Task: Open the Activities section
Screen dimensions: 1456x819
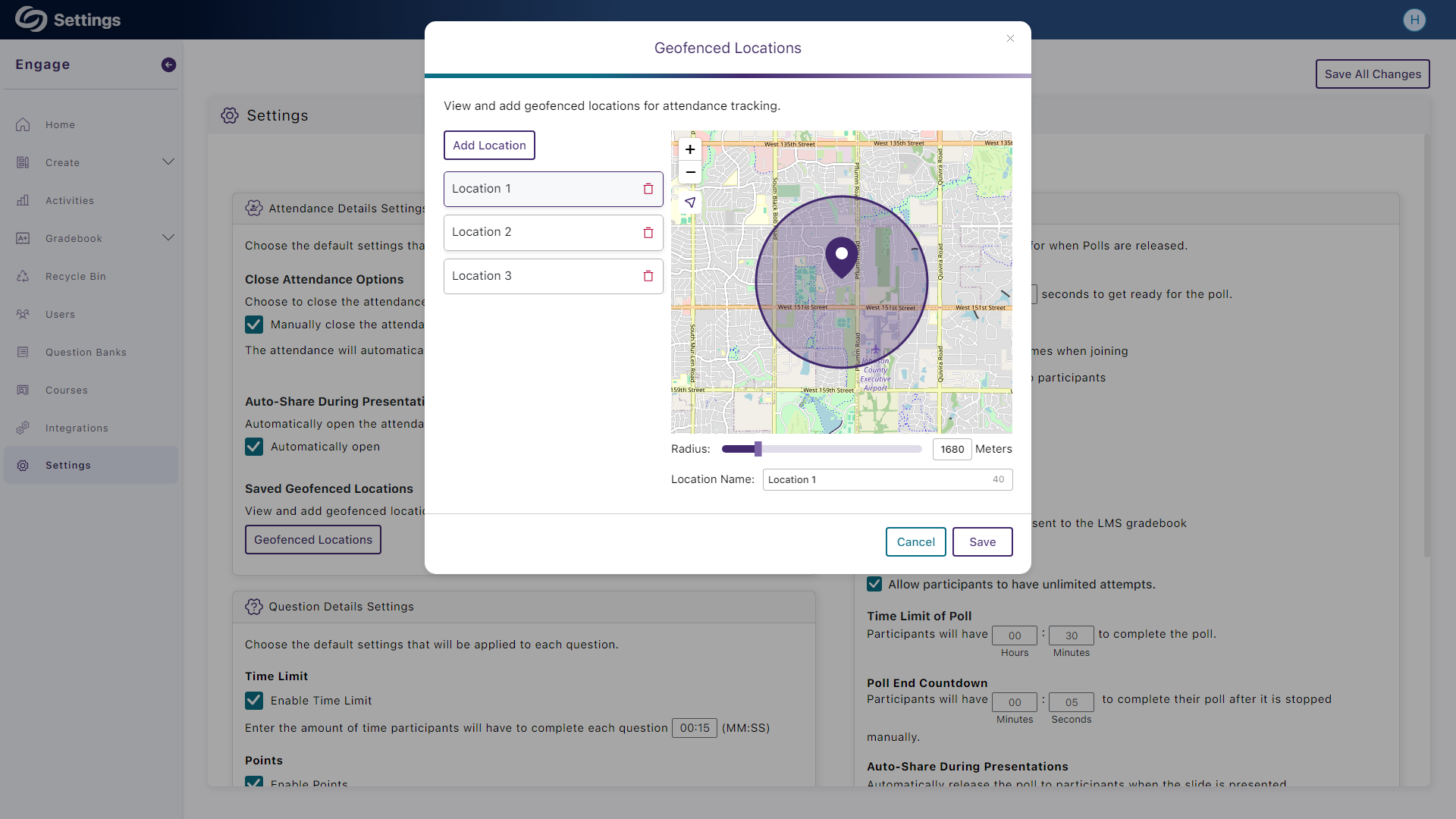Action: click(70, 200)
